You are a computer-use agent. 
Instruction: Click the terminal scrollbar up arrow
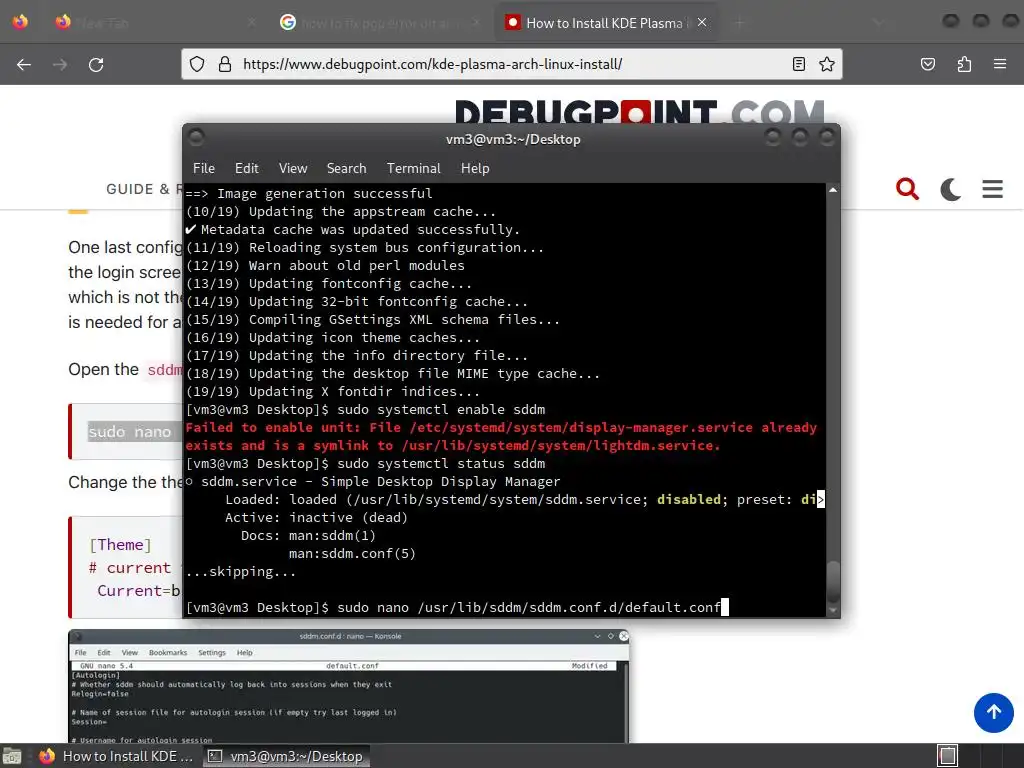pyautogui.click(x=833, y=190)
